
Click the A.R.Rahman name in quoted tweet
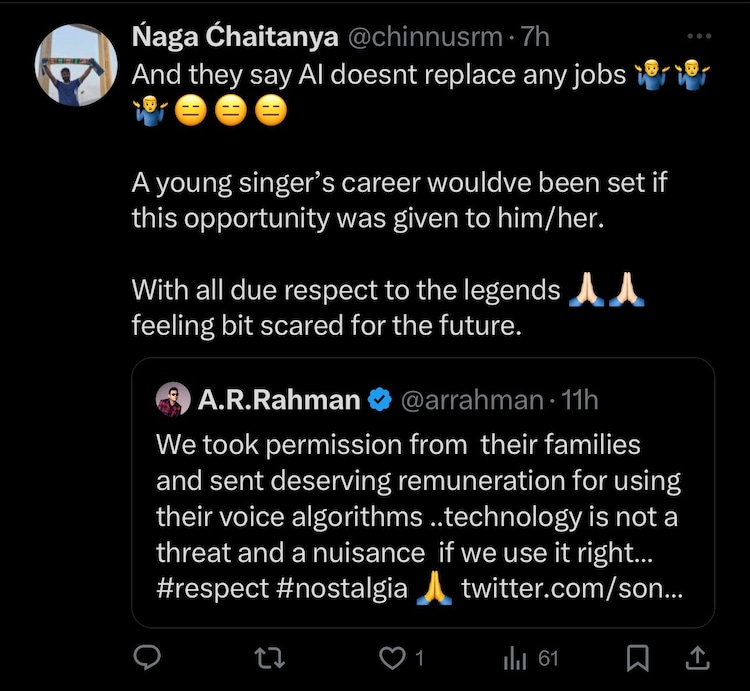(x=279, y=401)
